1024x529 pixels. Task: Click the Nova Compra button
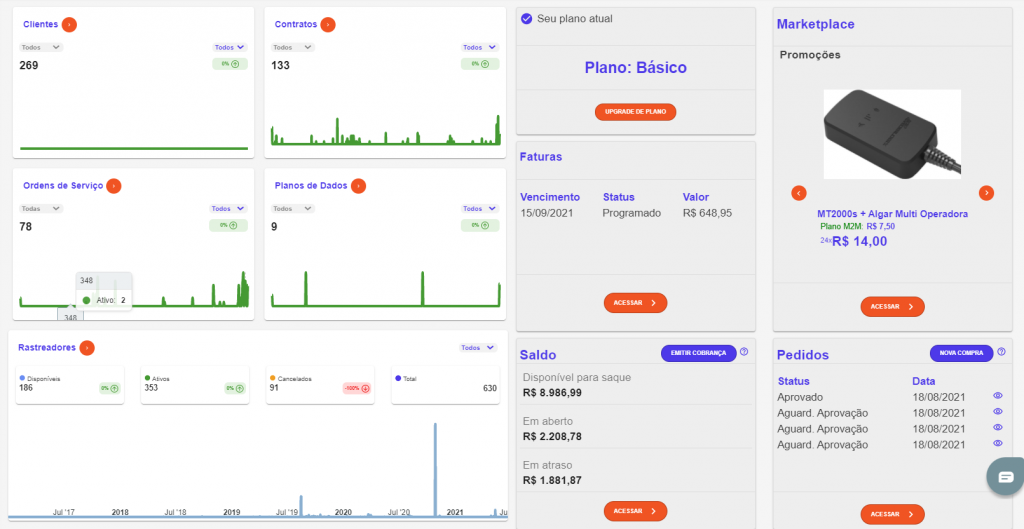[x=961, y=353]
